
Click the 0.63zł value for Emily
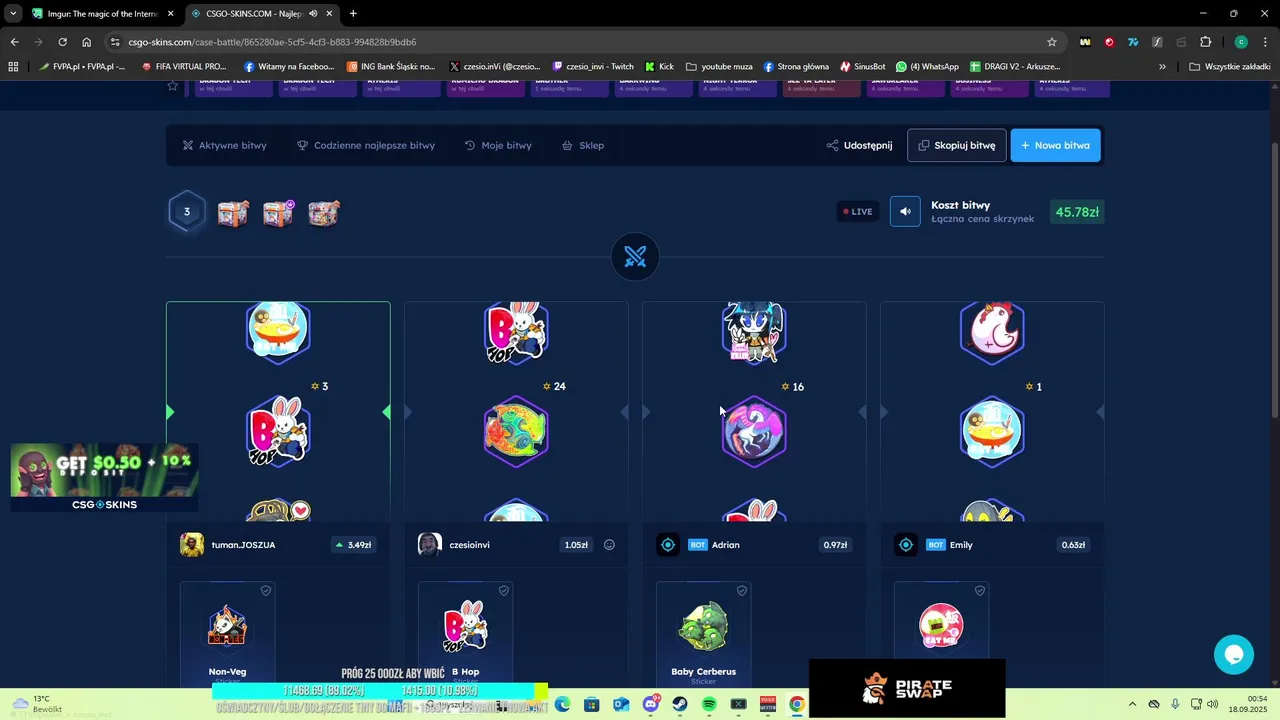(x=1073, y=545)
